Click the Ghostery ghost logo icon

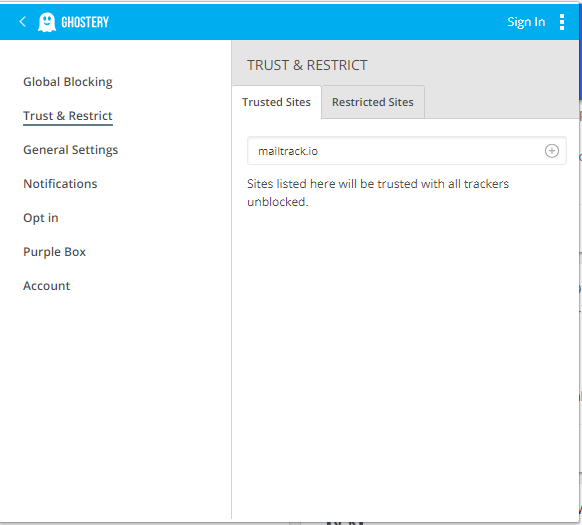tap(47, 22)
